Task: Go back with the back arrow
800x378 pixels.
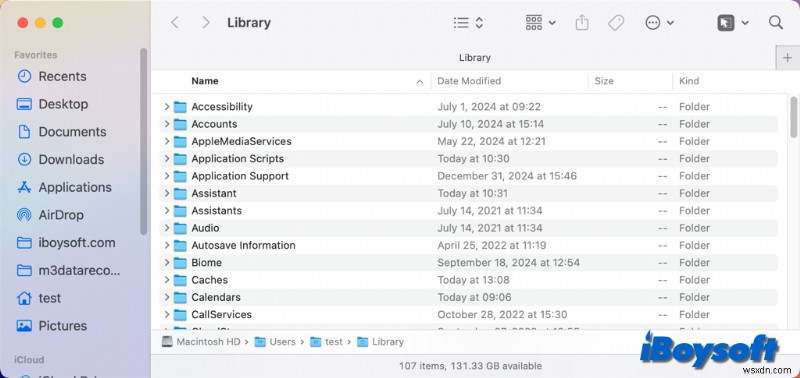Action: (175, 22)
